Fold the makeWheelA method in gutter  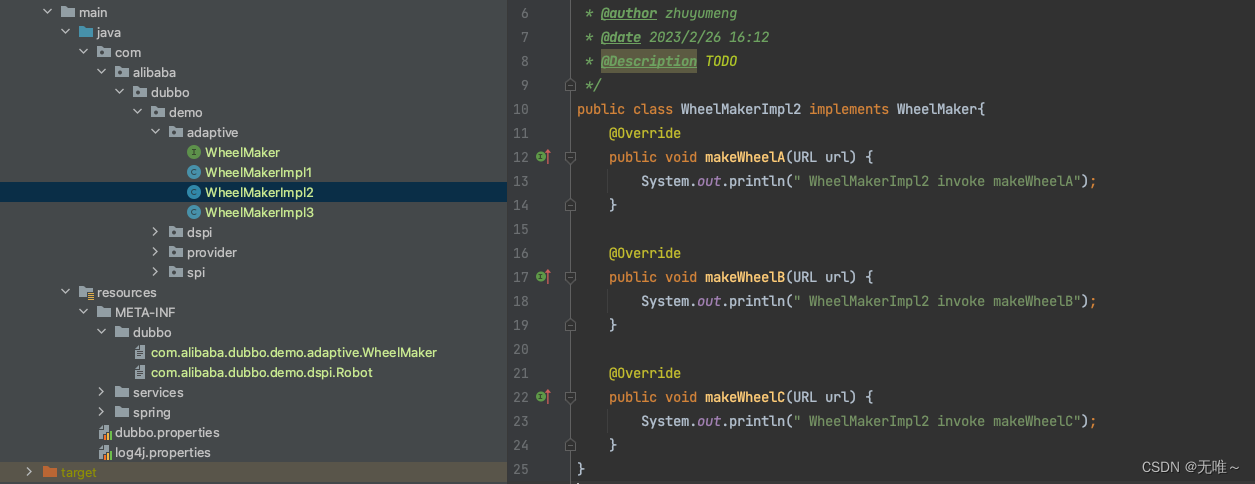click(570, 157)
